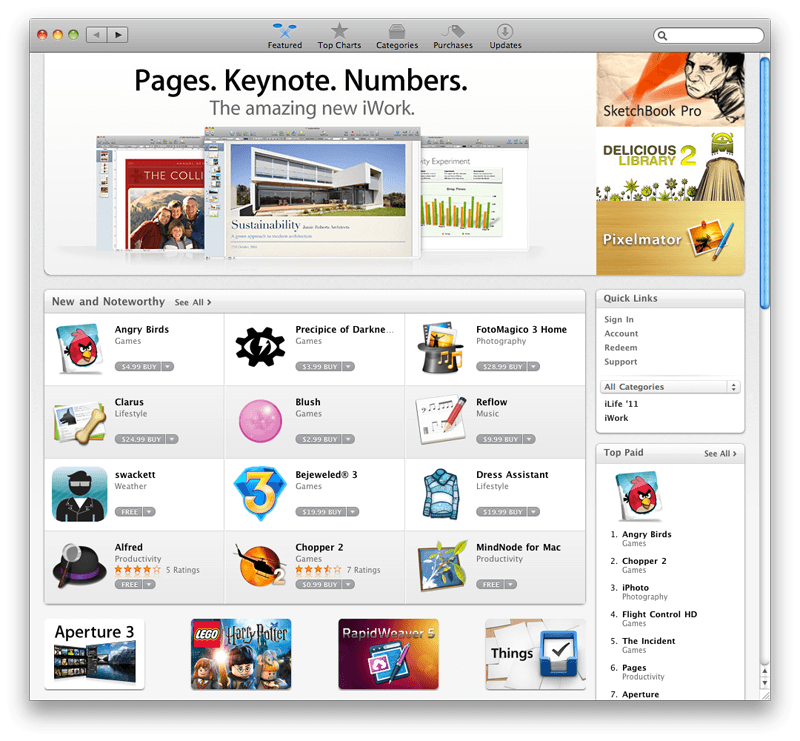Screen dimensions: 800x741
Task: Click the Clarus dog bone icon
Action: [80, 422]
